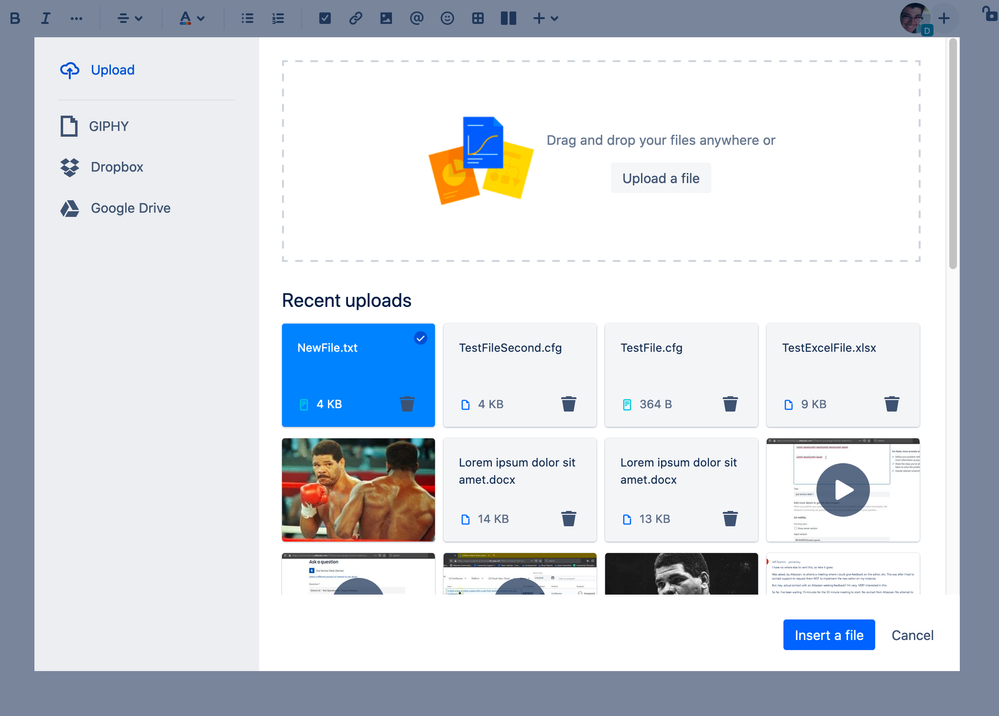Insert page layouts columns
999x716 pixels.
pyautogui.click(x=508, y=18)
